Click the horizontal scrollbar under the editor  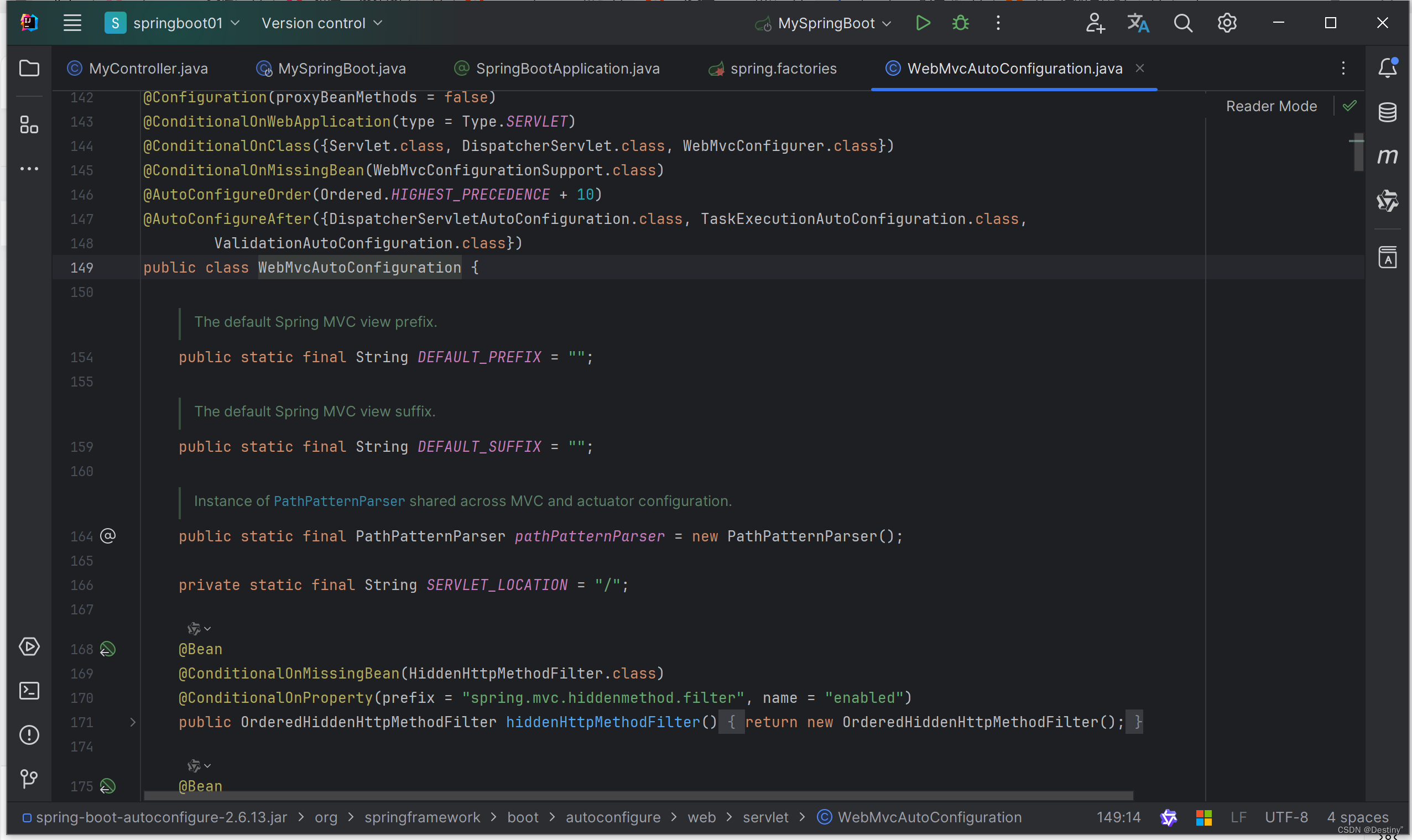click(x=638, y=795)
